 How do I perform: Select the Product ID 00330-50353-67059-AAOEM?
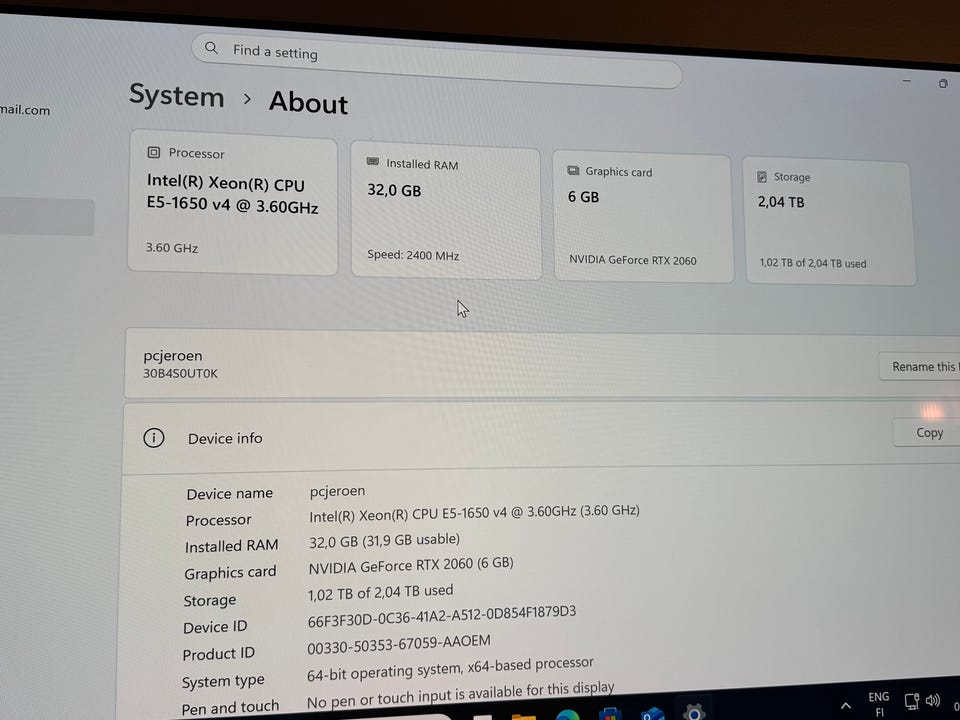[399, 644]
